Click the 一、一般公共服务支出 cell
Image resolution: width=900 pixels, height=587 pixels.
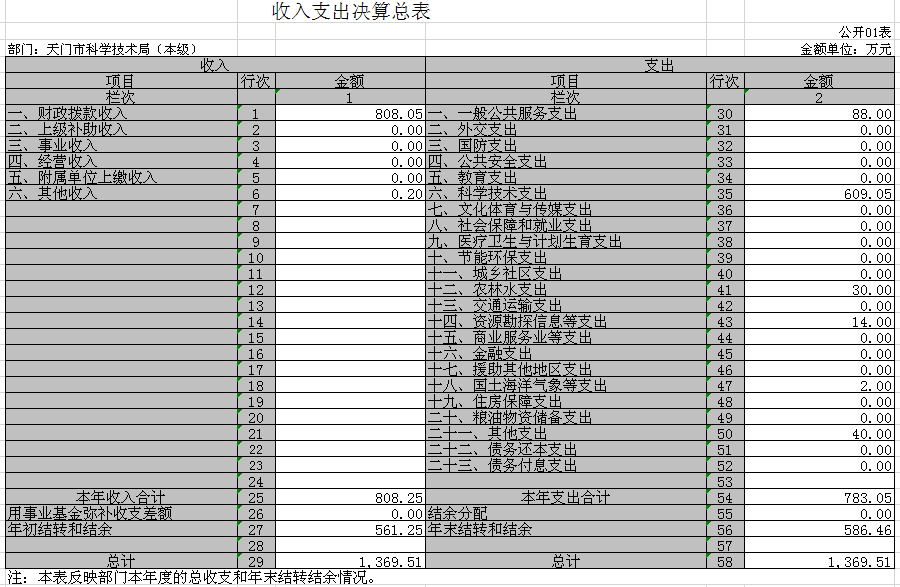[x=566, y=113]
